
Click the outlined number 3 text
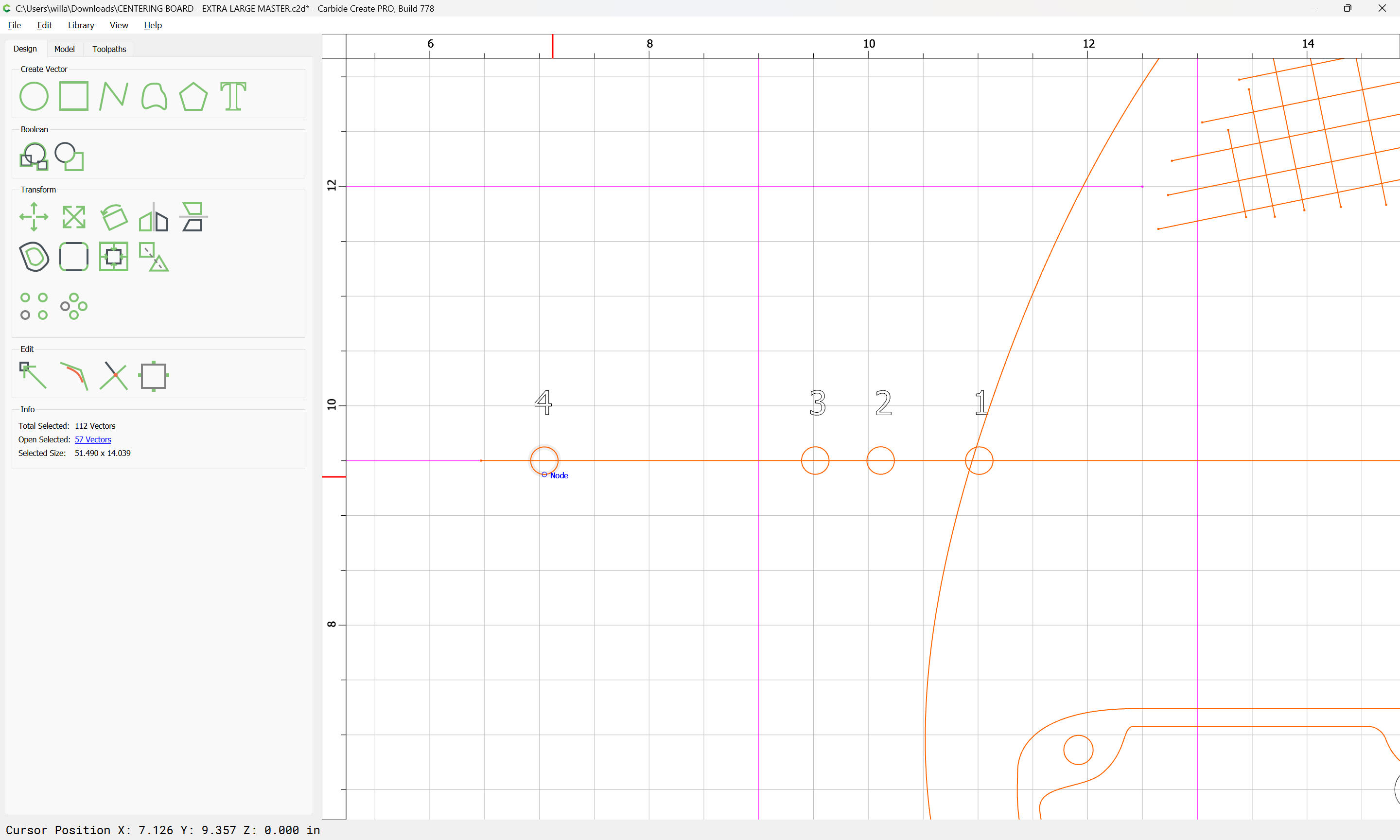tap(818, 403)
